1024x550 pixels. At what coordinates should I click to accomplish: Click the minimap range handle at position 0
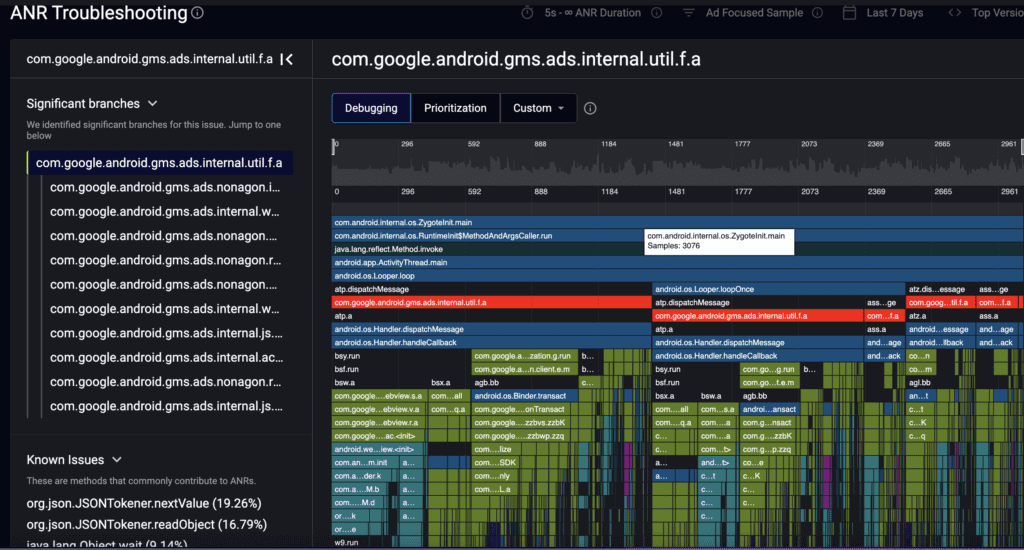coord(334,147)
